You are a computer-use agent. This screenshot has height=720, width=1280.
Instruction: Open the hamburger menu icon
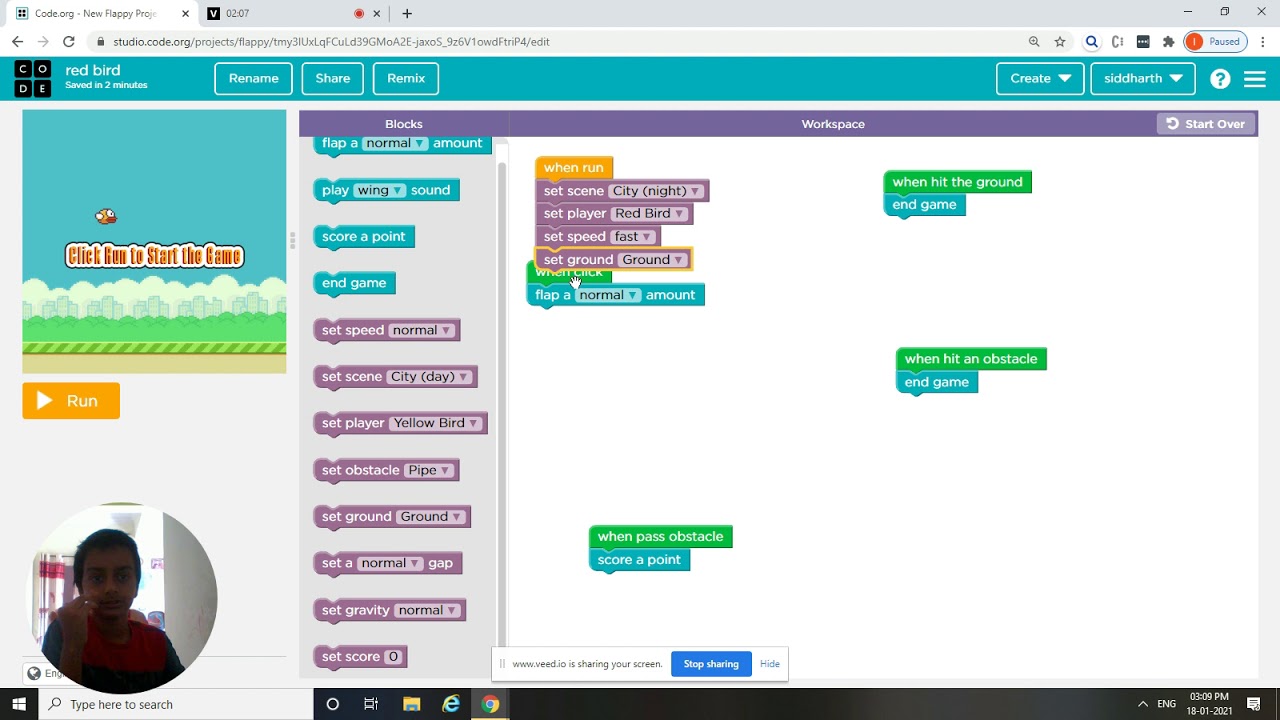click(1255, 78)
